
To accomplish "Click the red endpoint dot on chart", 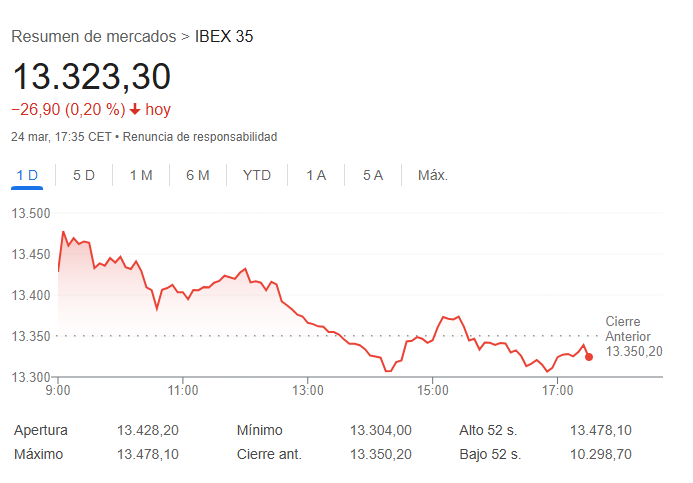I will point(589,357).
